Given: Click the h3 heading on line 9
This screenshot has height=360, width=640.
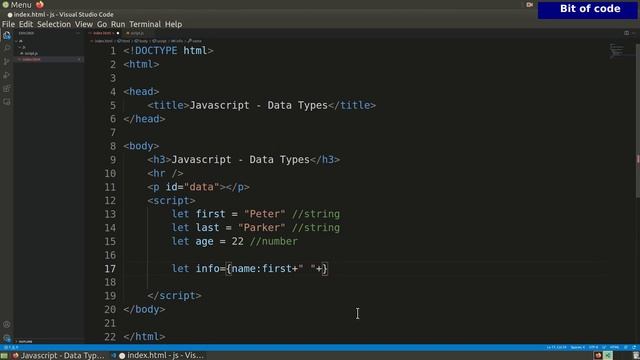Looking at the screenshot, I should (x=244, y=160).
